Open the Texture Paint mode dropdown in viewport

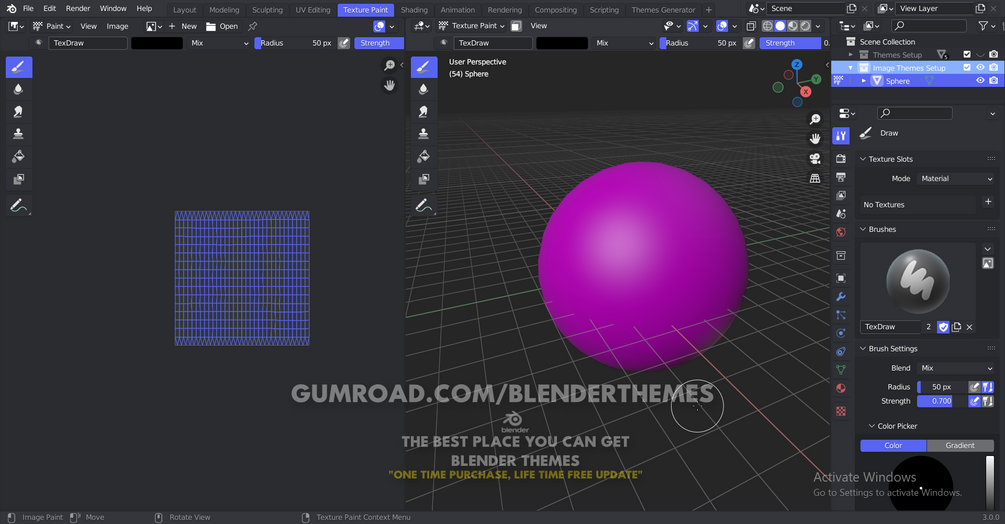(472, 26)
